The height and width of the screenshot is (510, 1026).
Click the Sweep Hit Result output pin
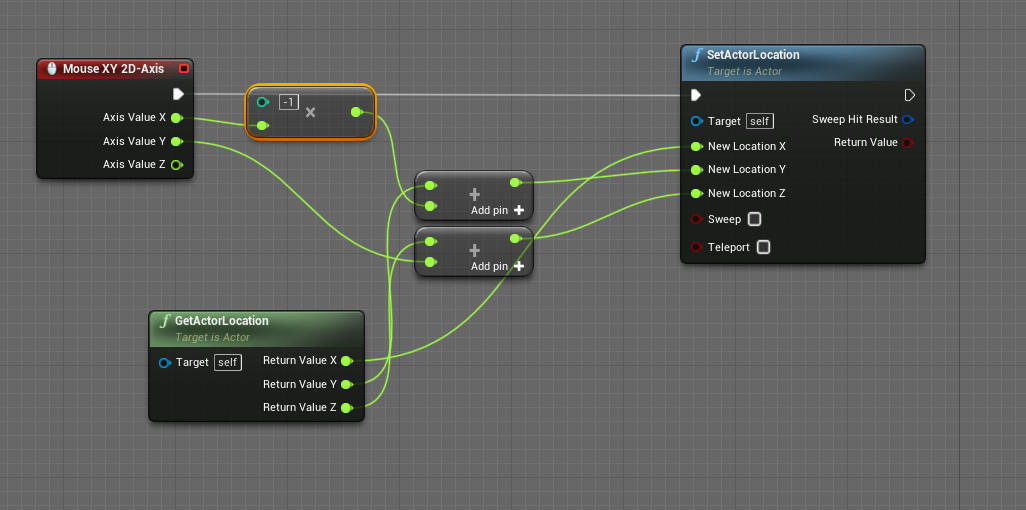(x=908, y=119)
